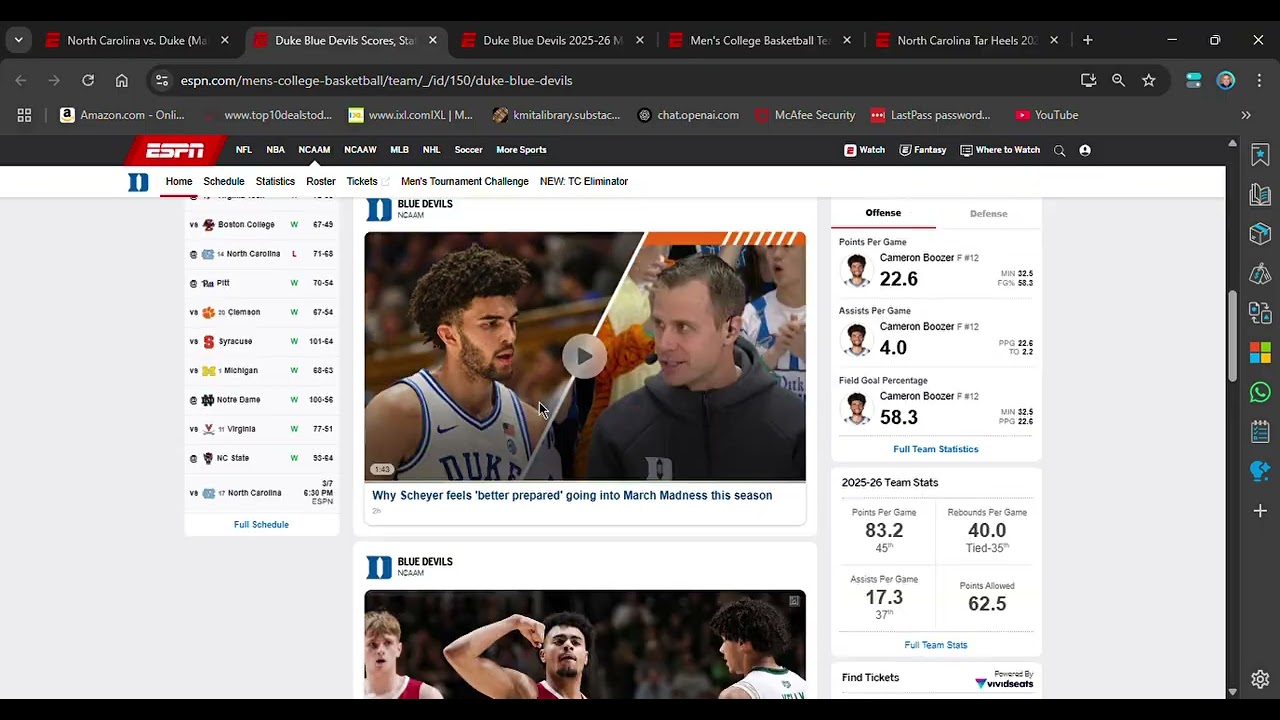Open the sidebar settings gear
1280x720 pixels.
pos(1260,679)
